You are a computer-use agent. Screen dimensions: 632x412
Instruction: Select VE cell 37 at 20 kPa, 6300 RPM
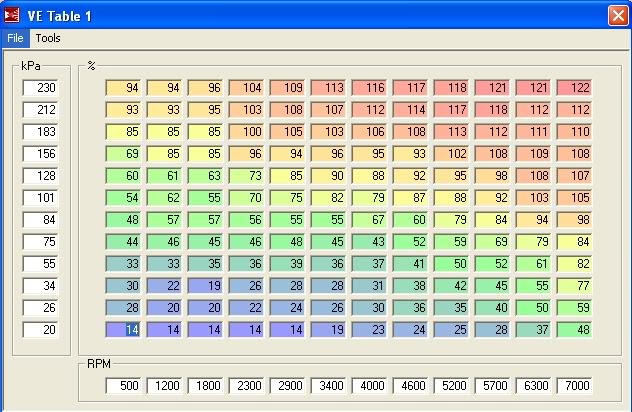[534, 330]
